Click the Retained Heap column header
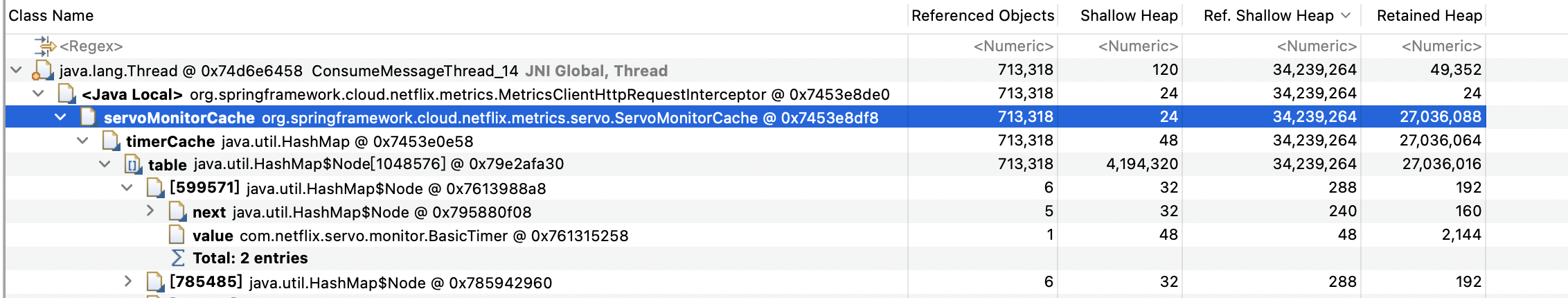 tap(1429, 16)
